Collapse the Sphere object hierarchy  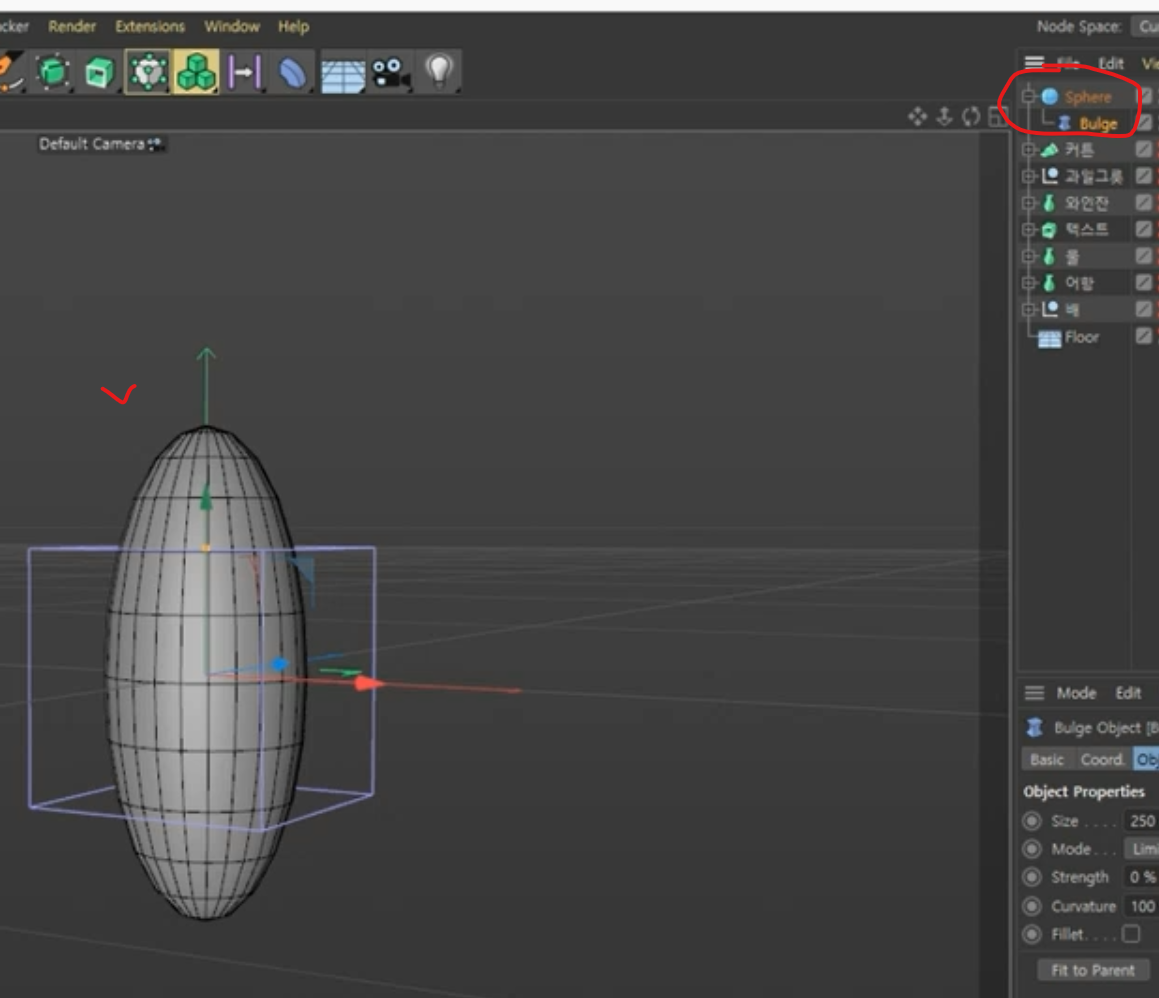tap(1028, 96)
